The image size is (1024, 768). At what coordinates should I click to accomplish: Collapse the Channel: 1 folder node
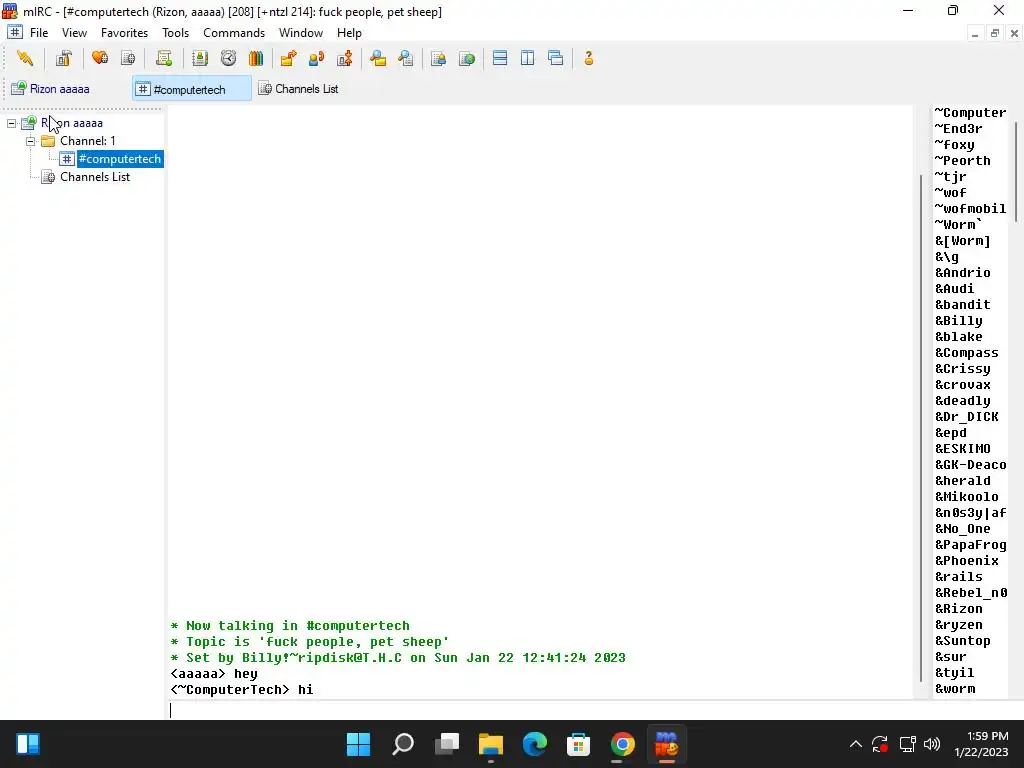(31, 141)
